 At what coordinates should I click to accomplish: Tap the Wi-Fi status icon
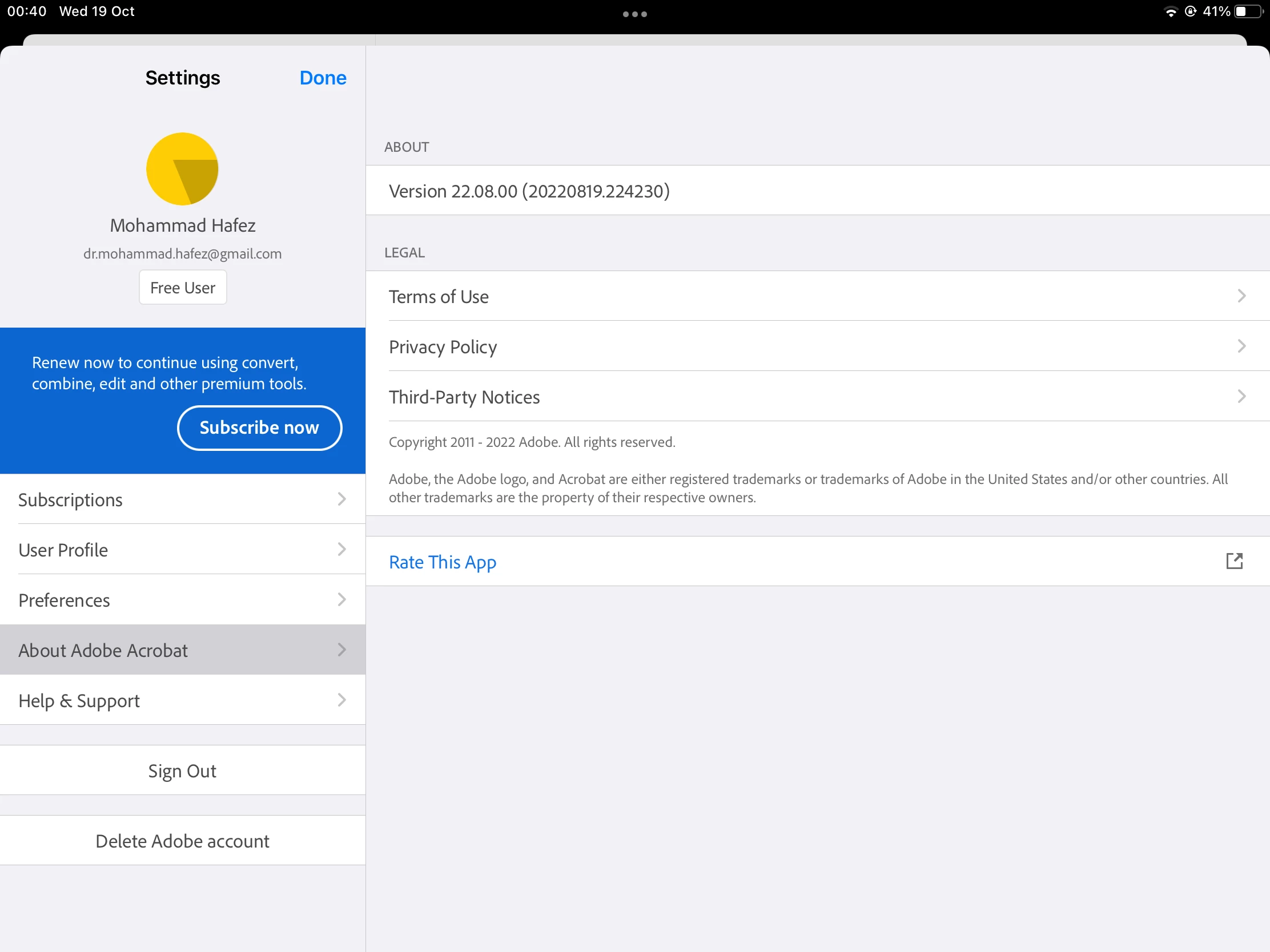1170,12
